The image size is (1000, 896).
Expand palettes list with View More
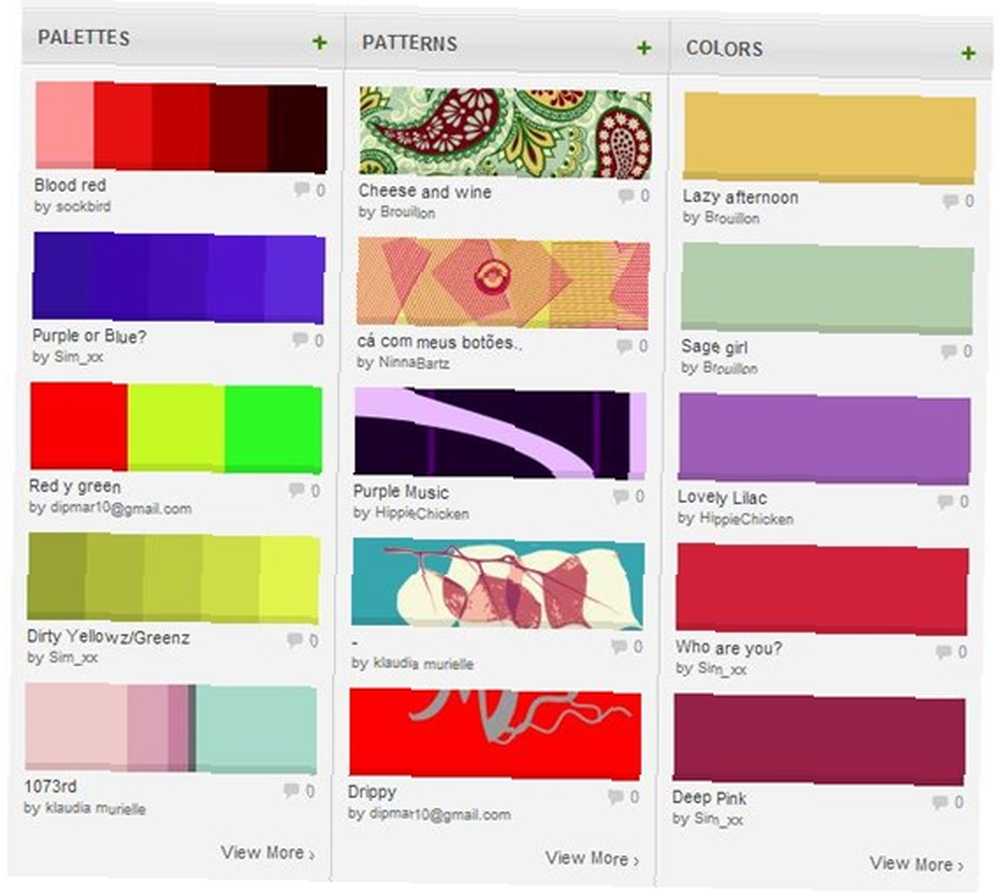(x=268, y=853)
